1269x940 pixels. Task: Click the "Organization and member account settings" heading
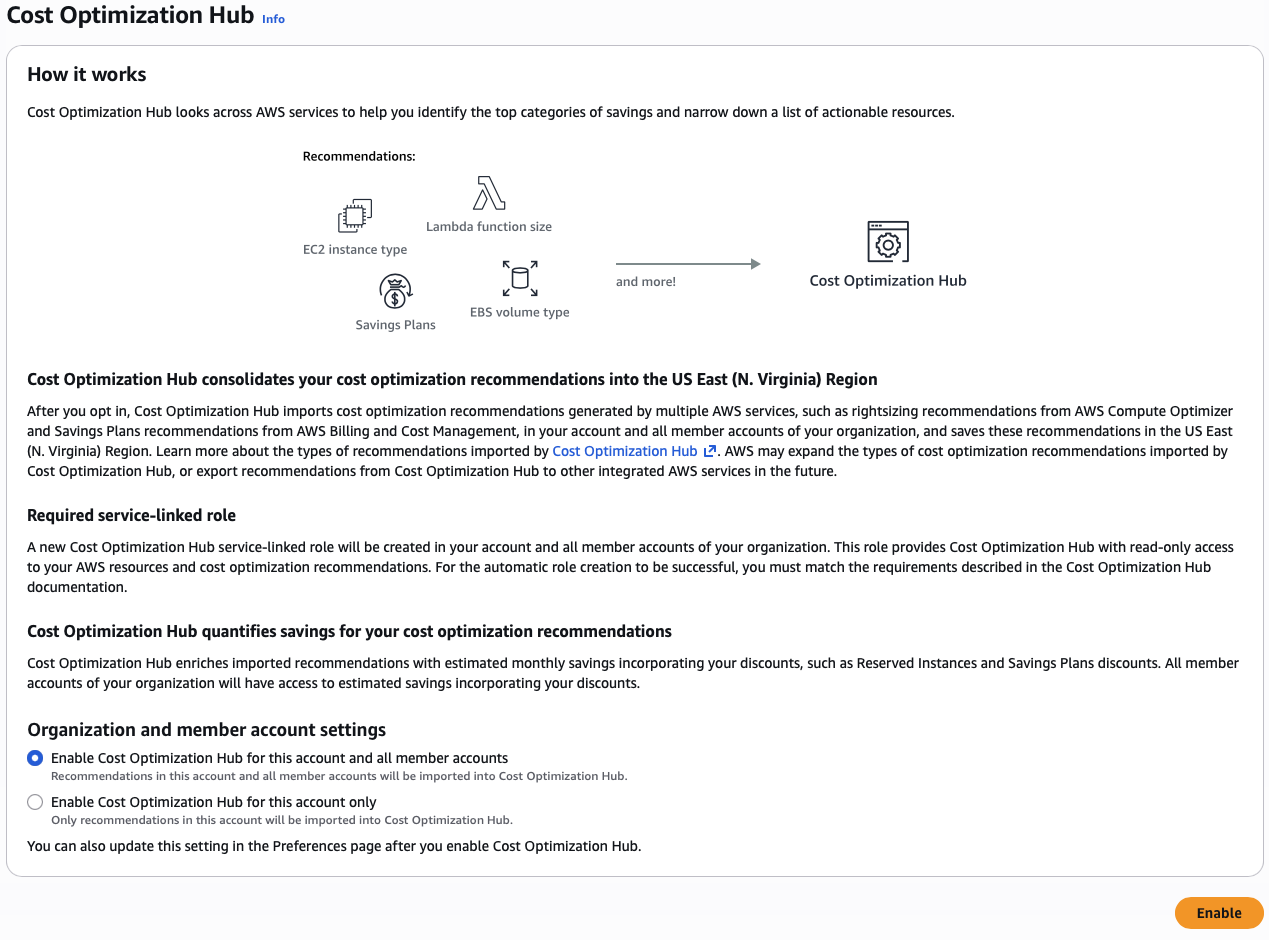[207, 730]
